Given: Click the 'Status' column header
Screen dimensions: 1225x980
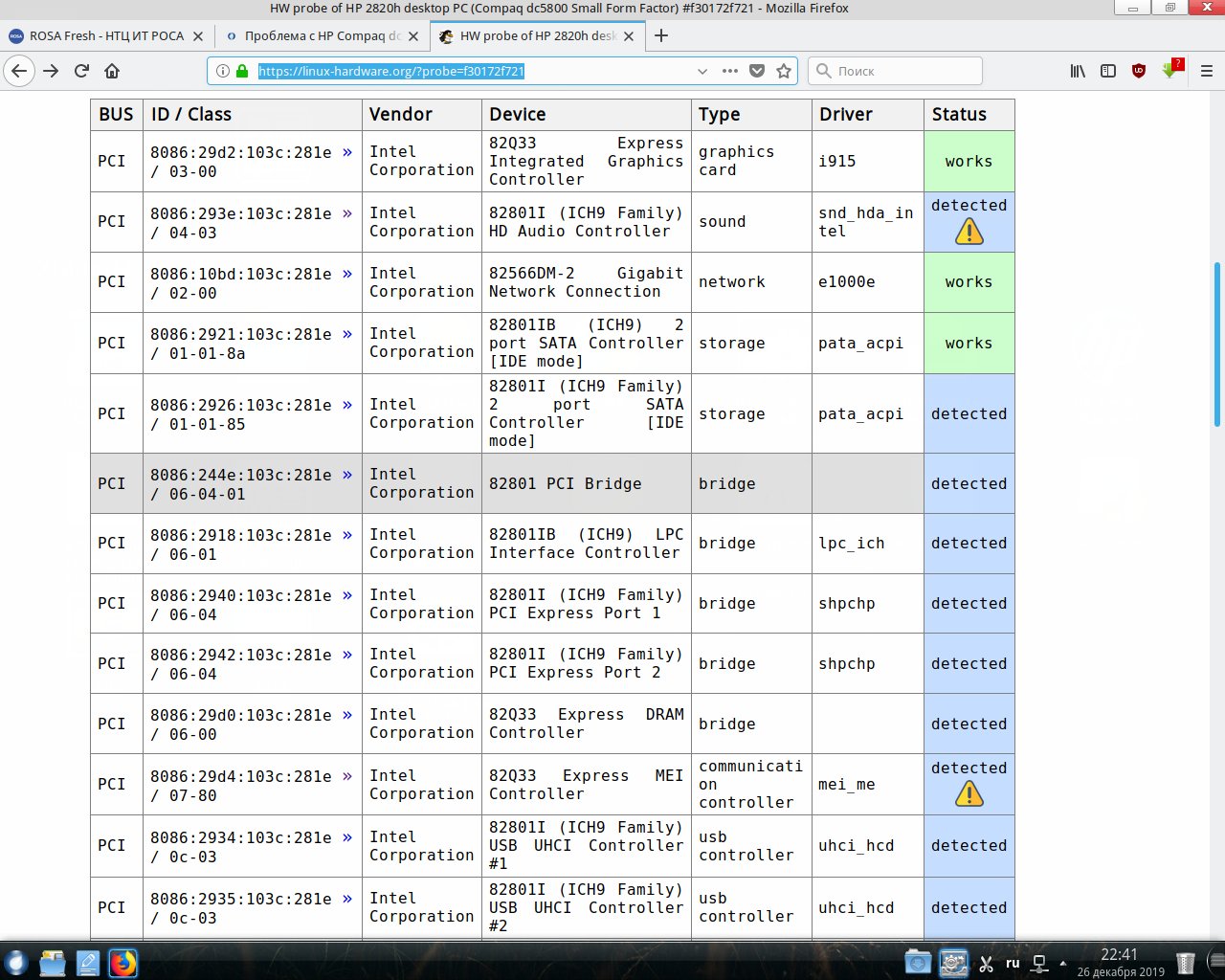Looking at the screenshot, I should pyautogui.click(x=969, y=115).
